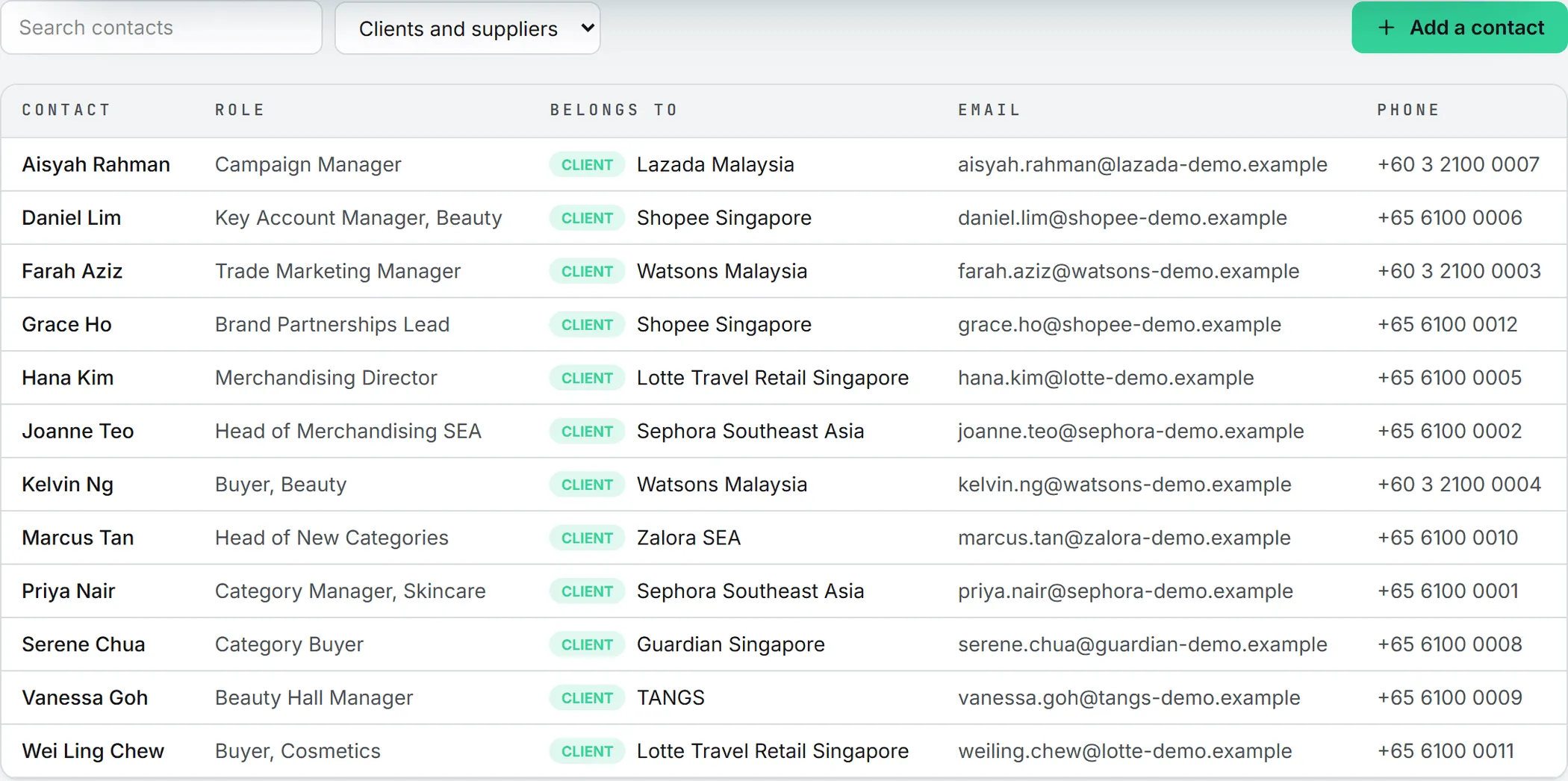Open contact Vanessa Goh
This screenshot has height=781, width=1568.
tap(85, 697)
